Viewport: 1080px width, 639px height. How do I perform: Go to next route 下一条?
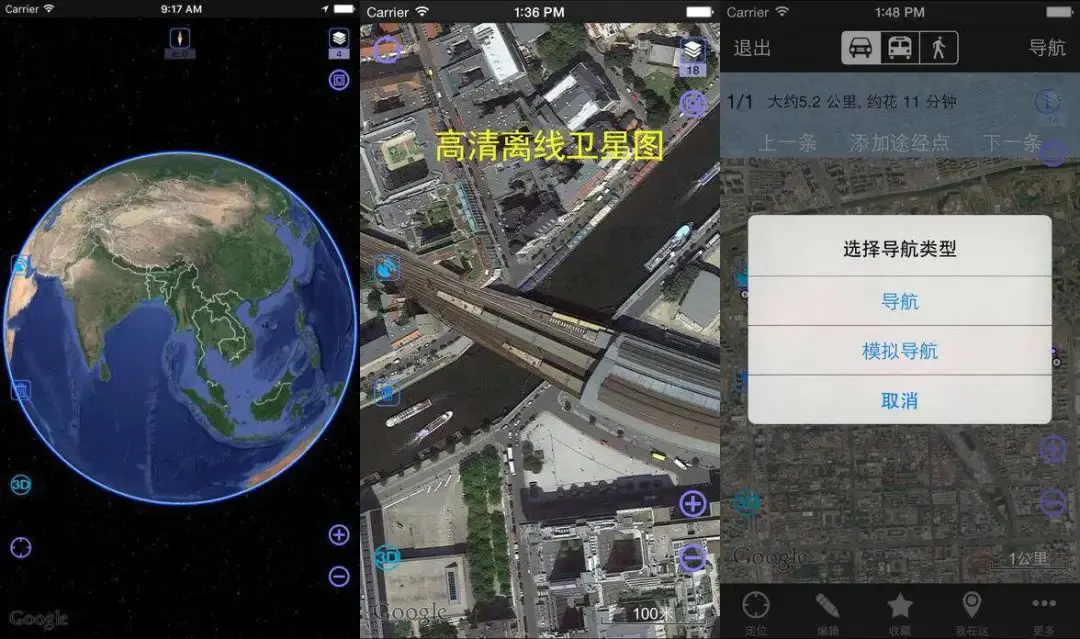(x=1012, y=143)
